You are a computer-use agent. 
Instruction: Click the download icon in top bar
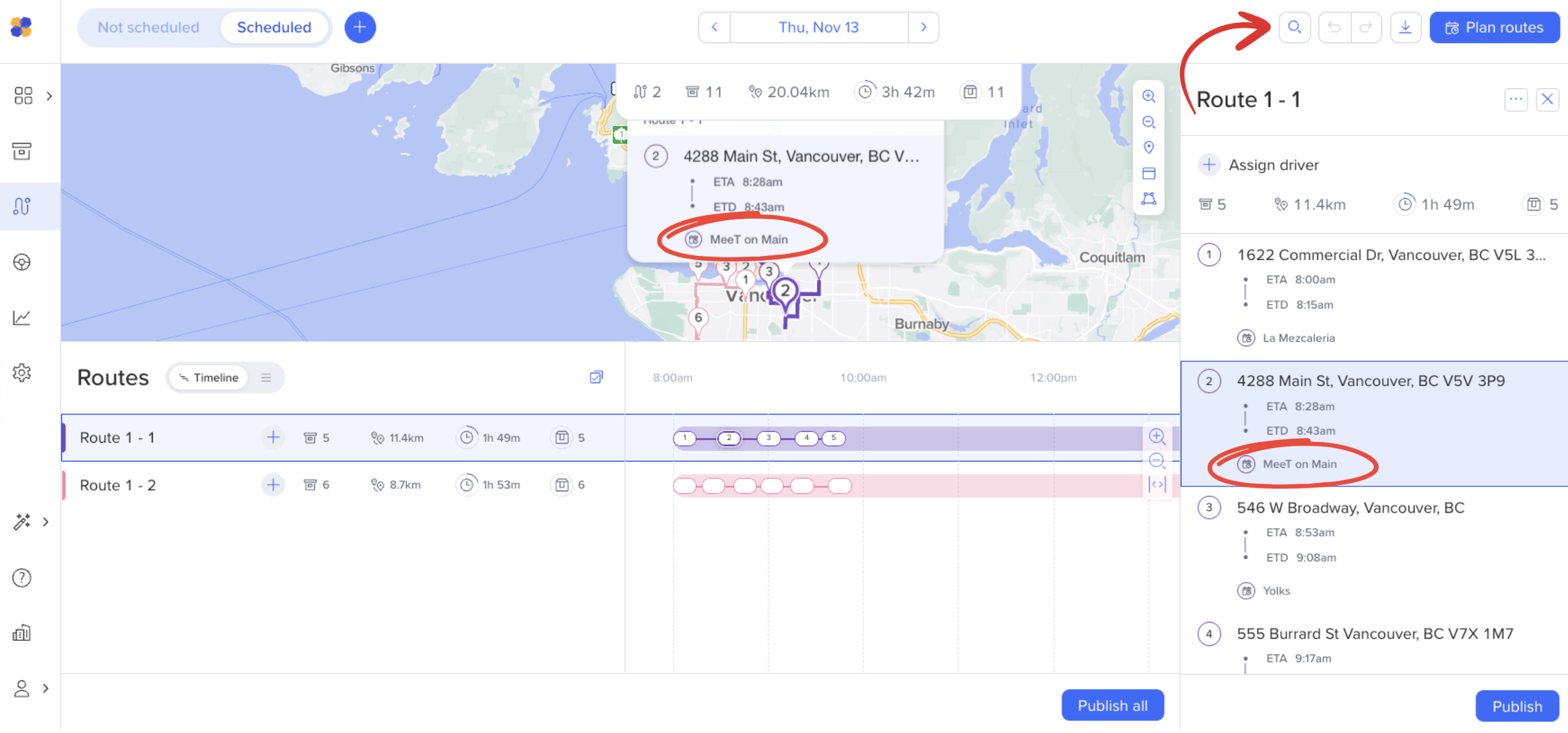pos(1405,28)
